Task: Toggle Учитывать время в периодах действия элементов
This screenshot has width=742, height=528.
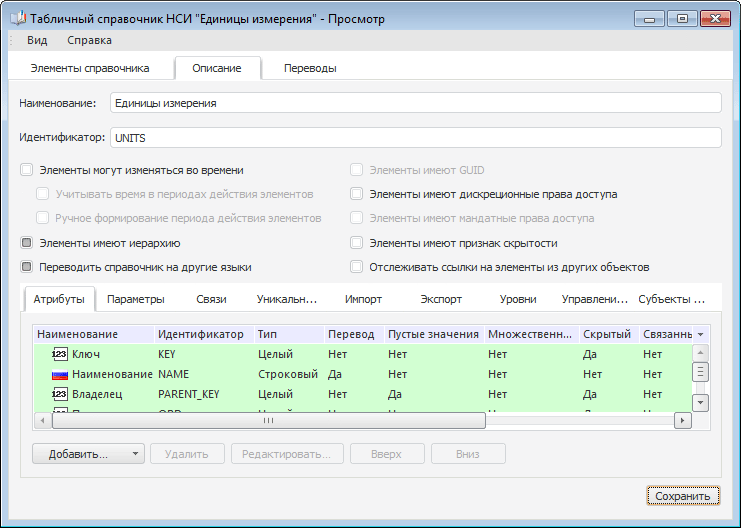Action: coord(43,194)
